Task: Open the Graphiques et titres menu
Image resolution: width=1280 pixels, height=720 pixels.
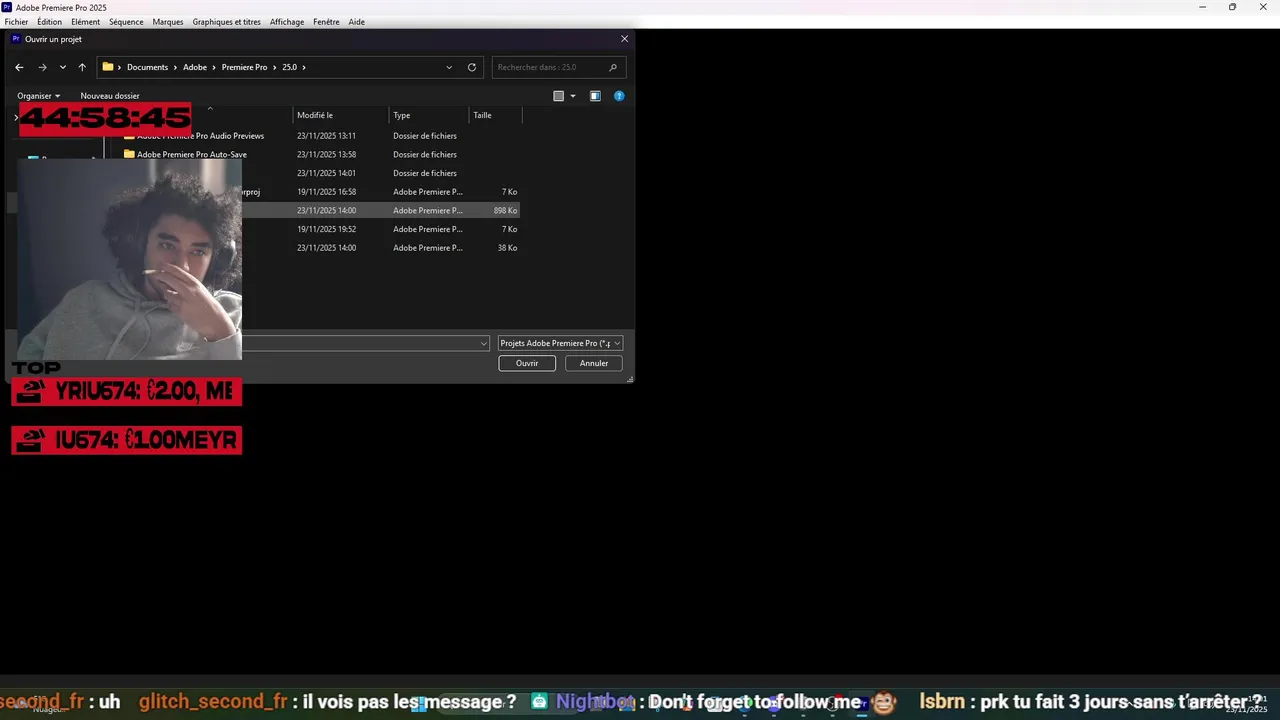Action: 227,22
